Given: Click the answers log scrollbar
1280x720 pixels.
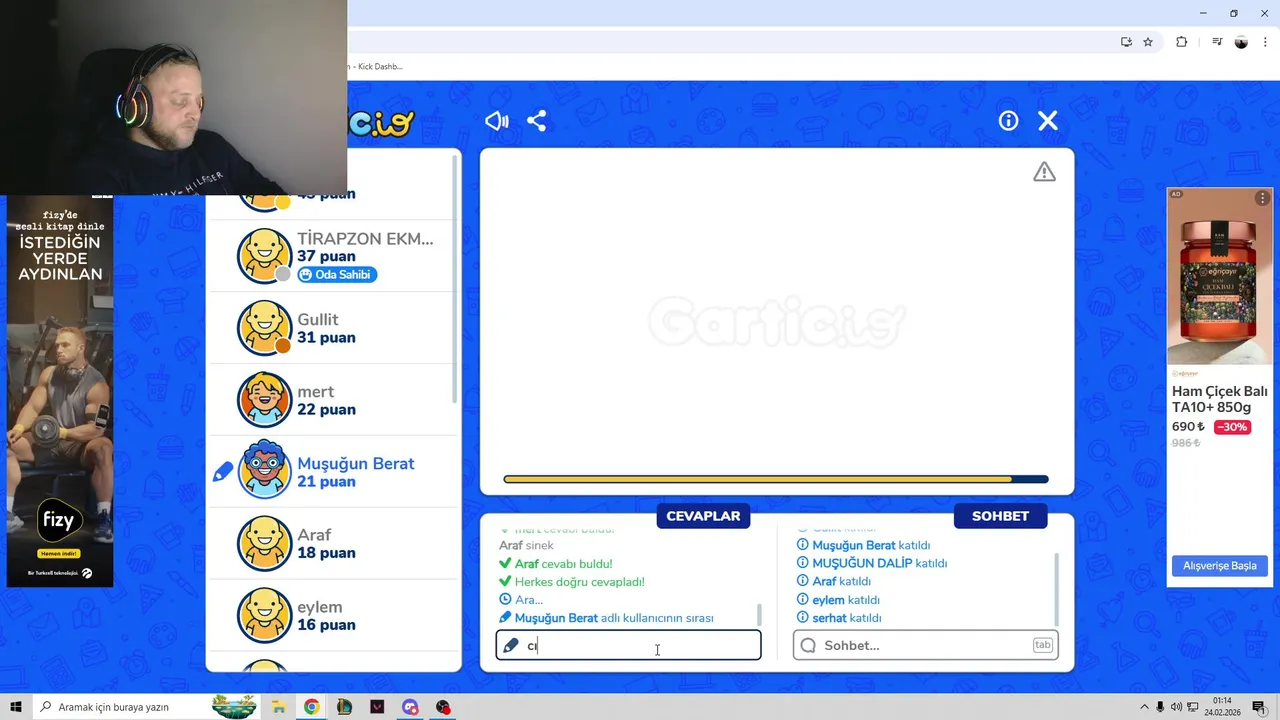Looking at the screenshot, I should (x=758, y=614).
